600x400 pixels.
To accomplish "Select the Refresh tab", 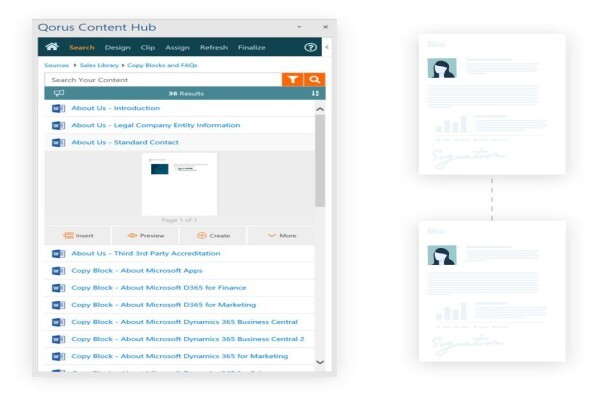I will point(214,47).
